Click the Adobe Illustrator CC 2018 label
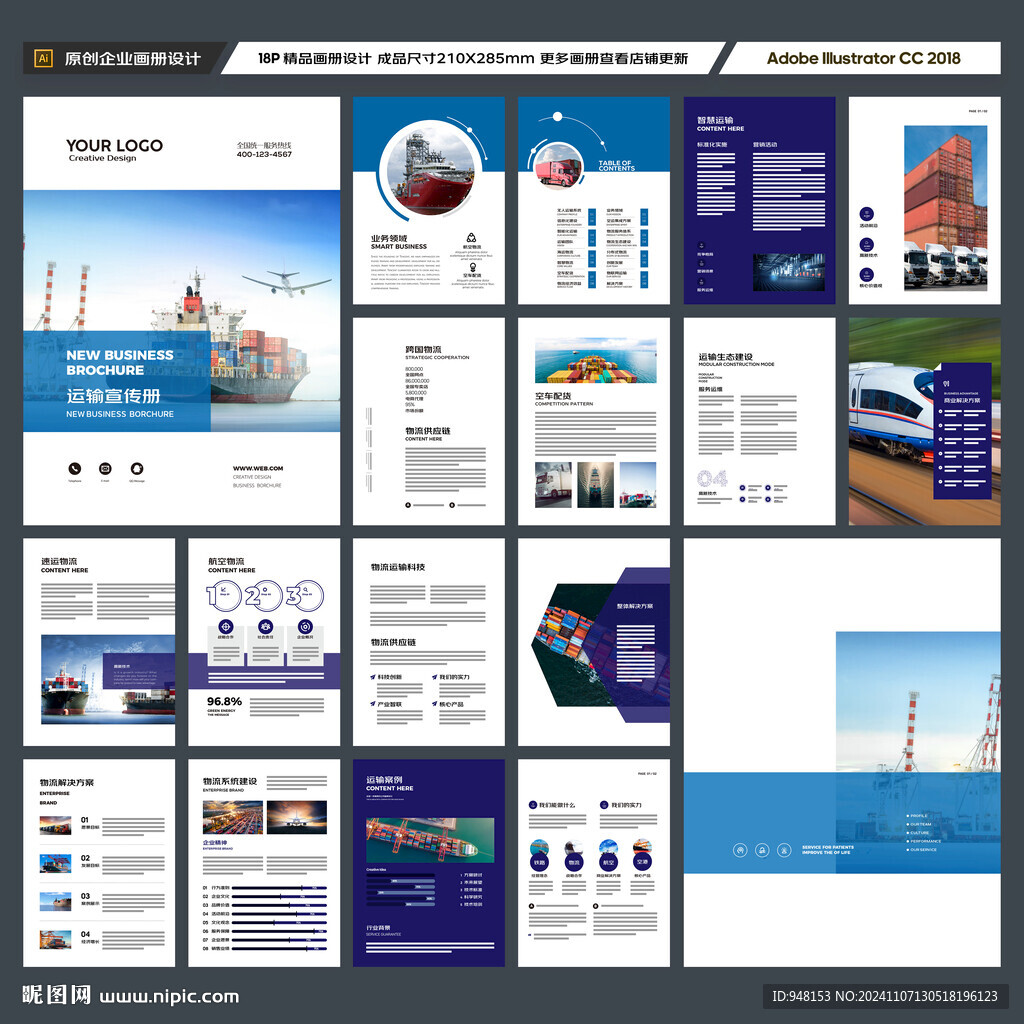The height and width of the screenshot is (1024, 1024). click(863, 58)
